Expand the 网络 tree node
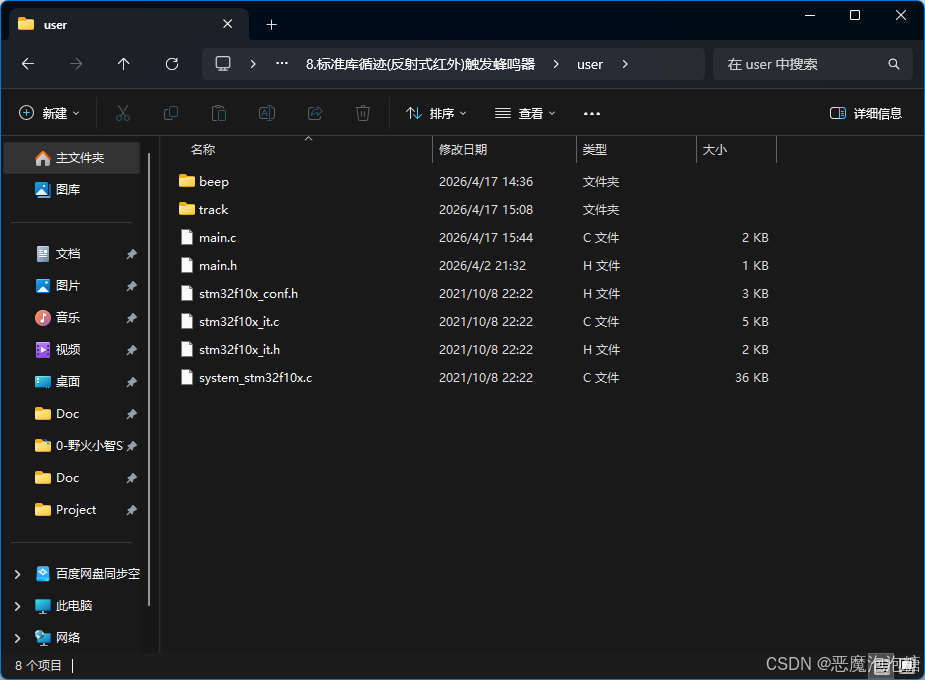This screenshot has height=680, width=925. click(x=18, y=638)
